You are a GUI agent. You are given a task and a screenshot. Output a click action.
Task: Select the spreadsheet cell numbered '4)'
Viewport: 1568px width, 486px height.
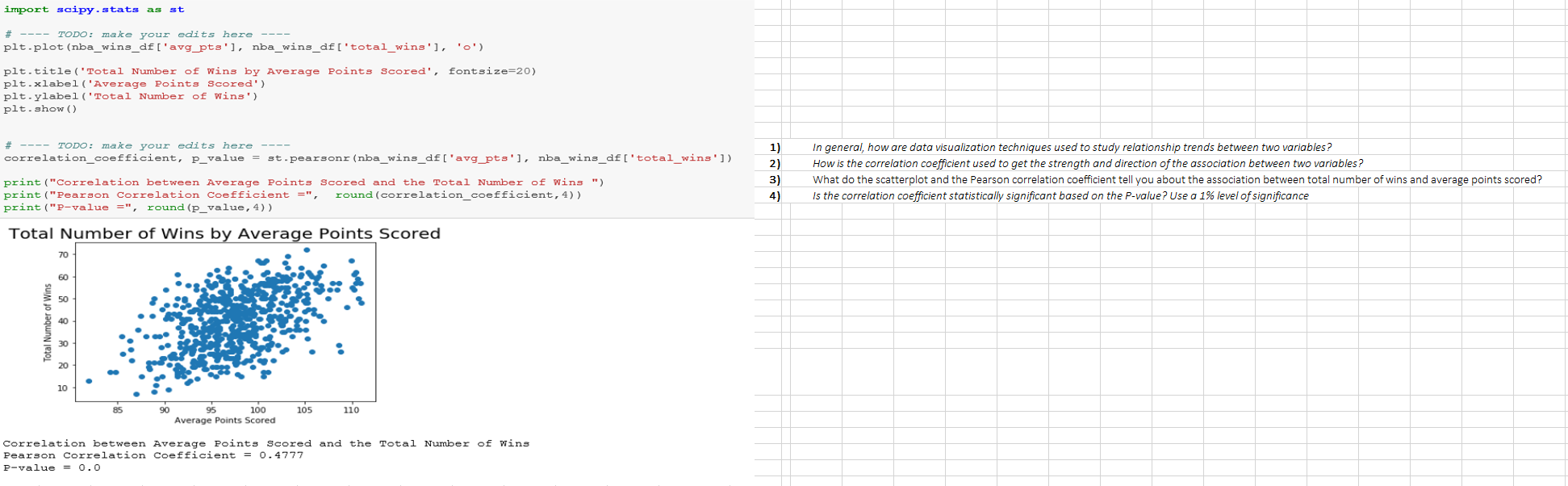(773, 195)
